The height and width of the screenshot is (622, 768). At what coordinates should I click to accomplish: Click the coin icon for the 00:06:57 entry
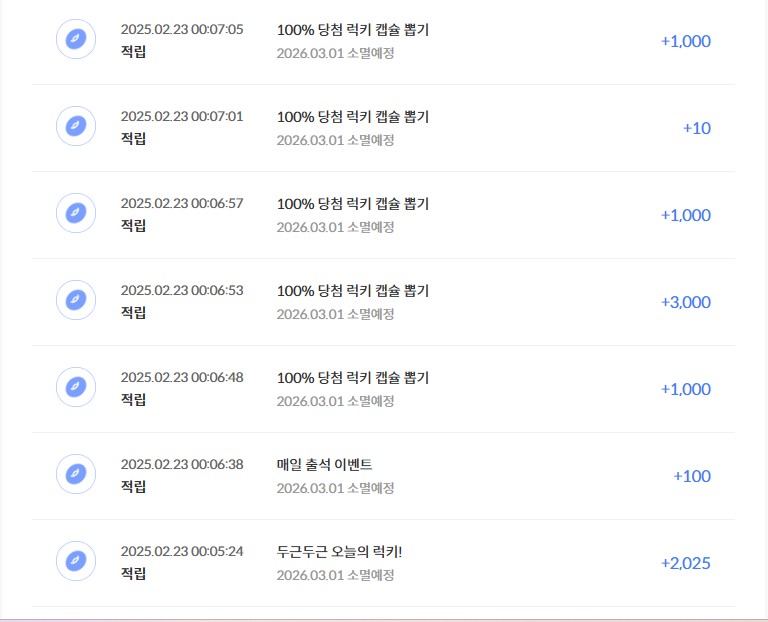76,213
